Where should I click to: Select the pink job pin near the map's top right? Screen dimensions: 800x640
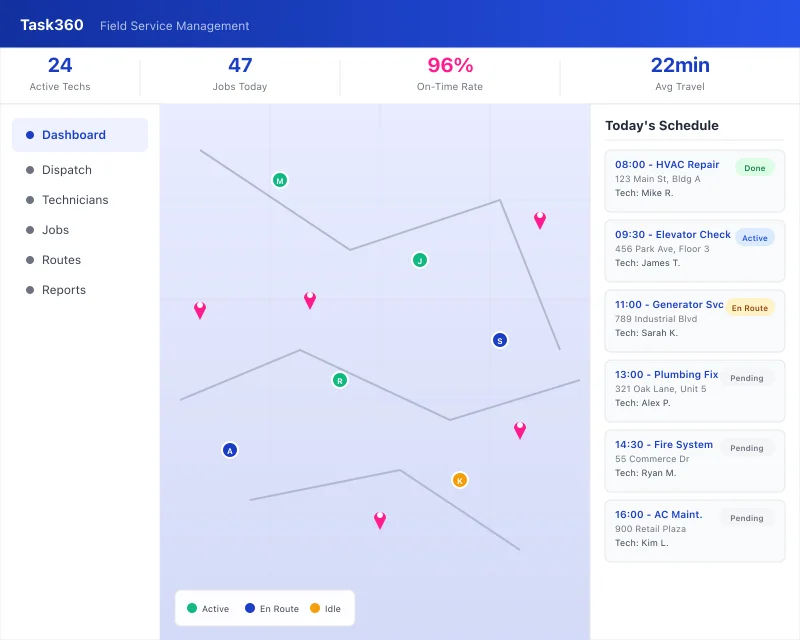click(x=540, y=221)
